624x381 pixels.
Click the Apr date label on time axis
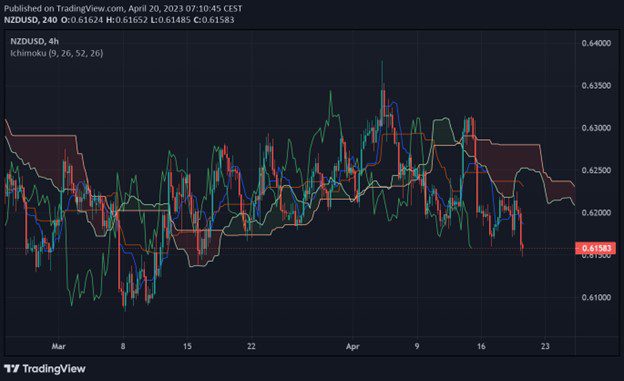(x=353, y=346)
